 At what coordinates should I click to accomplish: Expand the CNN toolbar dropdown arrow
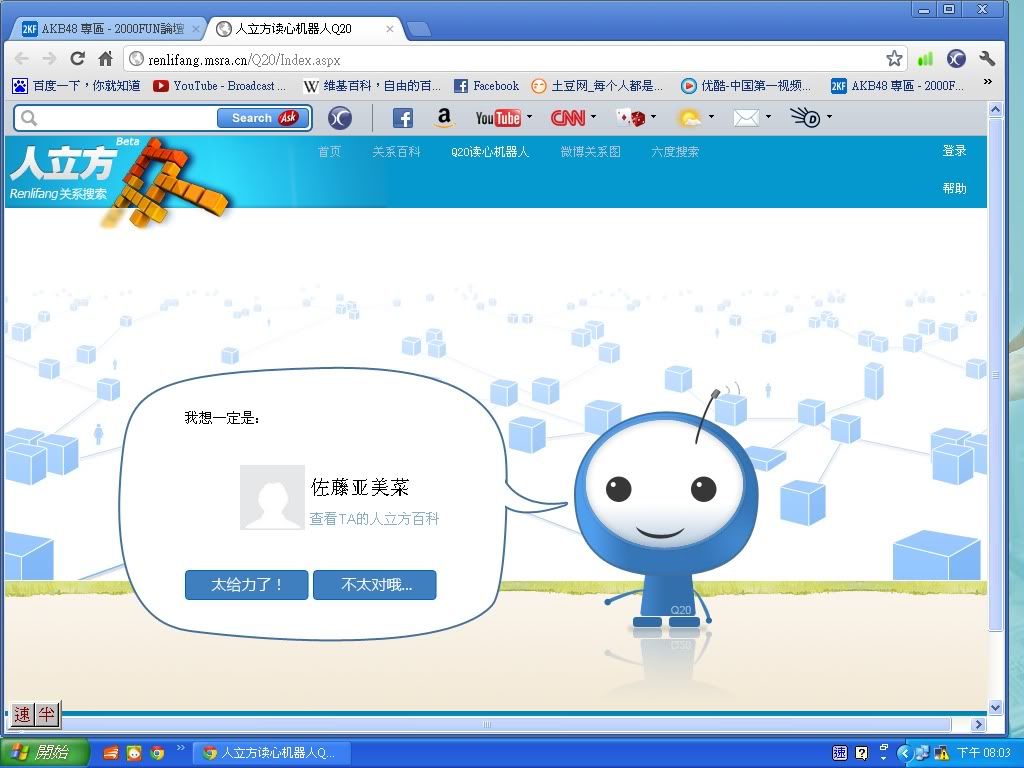pos(593,117)
